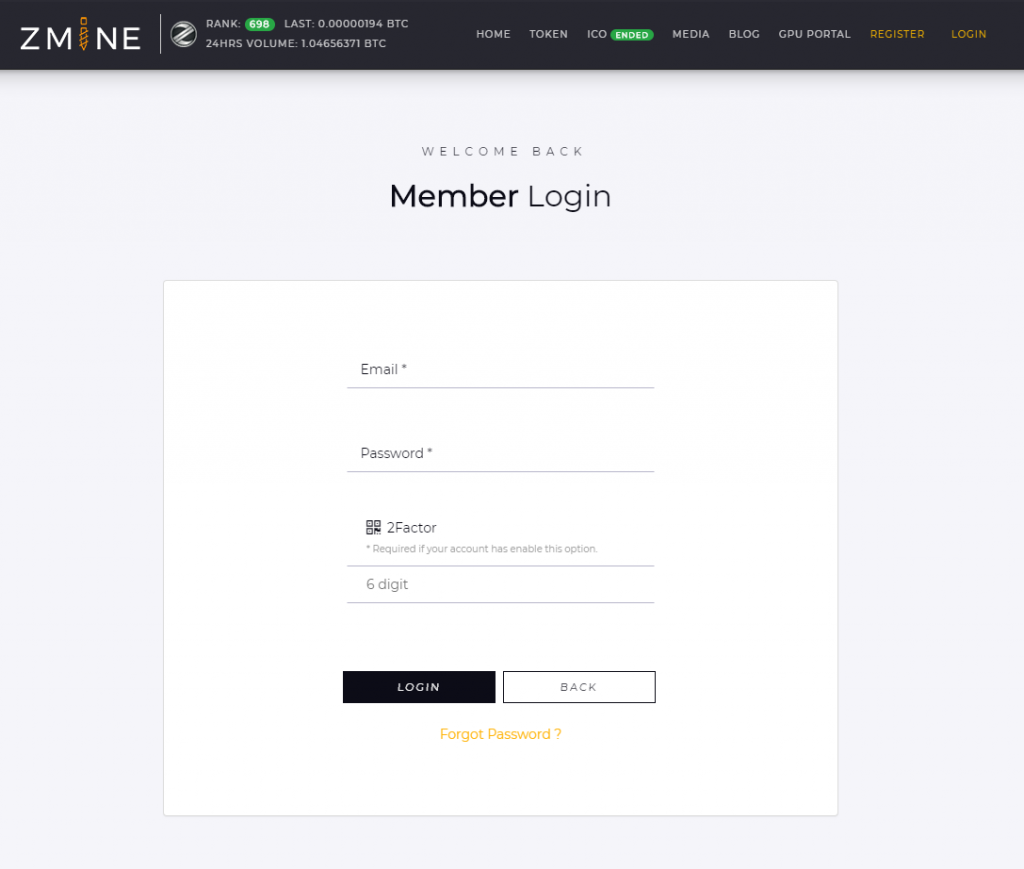
Task: Click the ZMINE logo
Action: (x=79, y=34)
